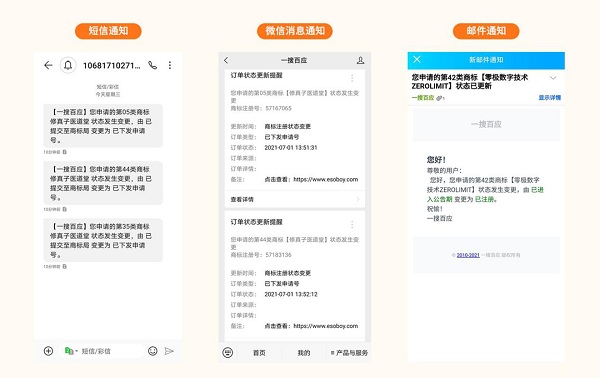This screenshot has height=378, width=600.
Task: Tap the 一搜百应 banner in email body
Action: coord(486,125)
